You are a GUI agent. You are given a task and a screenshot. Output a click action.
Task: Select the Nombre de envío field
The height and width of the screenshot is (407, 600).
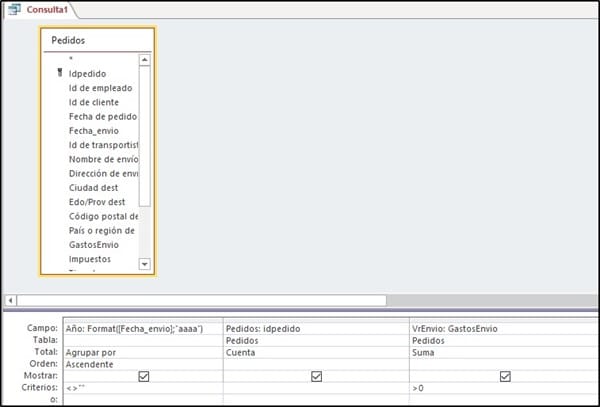click(103, 159)
